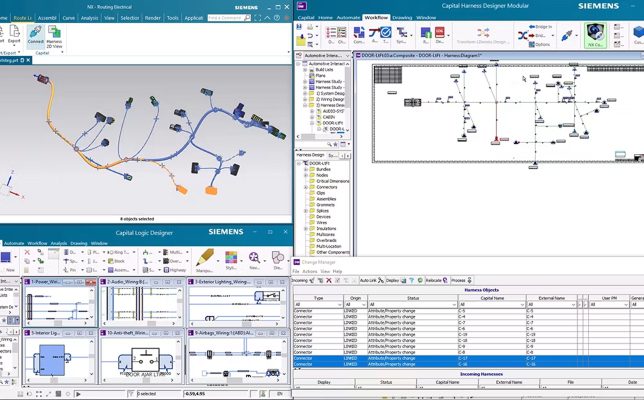Open the Analysis menu in Logic Designer

59,243
